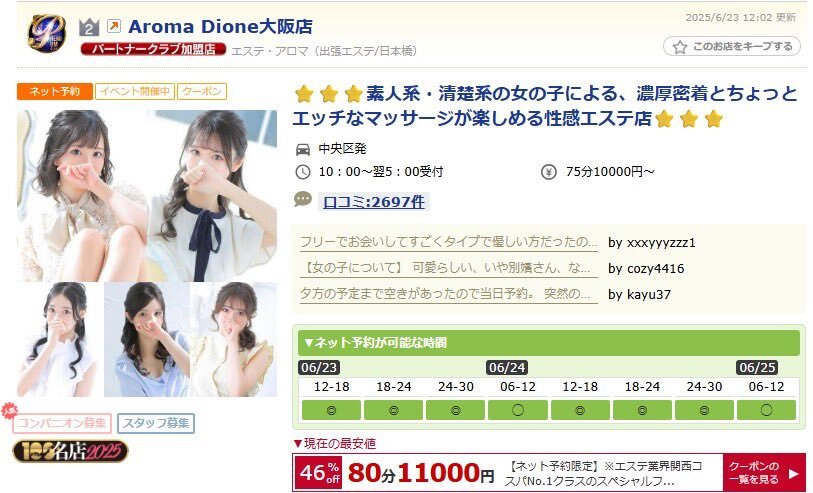Image resolution: width=813 pixels, height=493 pixels.
Task: Click the large main photo of shop
Action: tap(147, 196)
